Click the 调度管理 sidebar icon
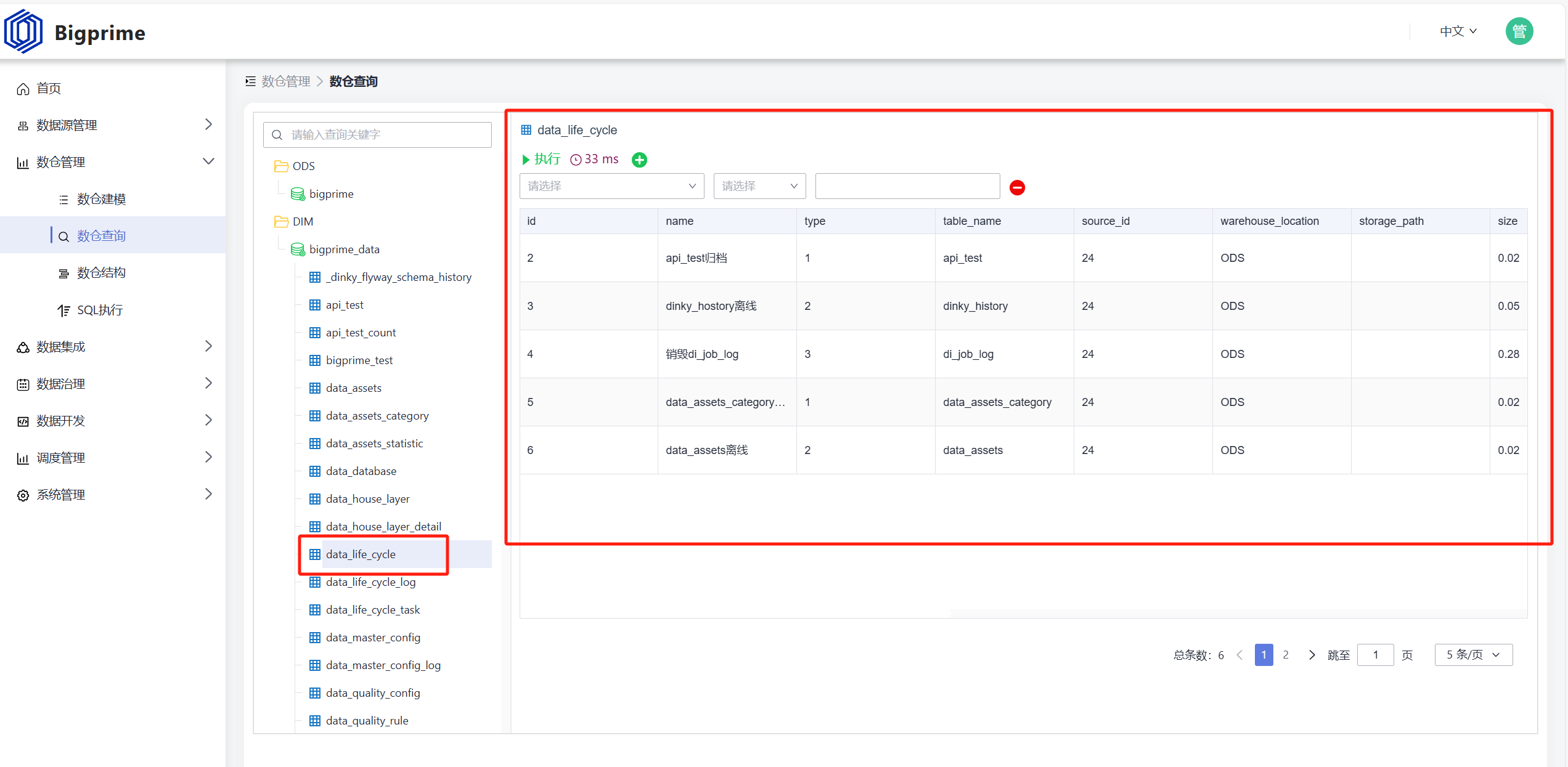 pos(23,458)
